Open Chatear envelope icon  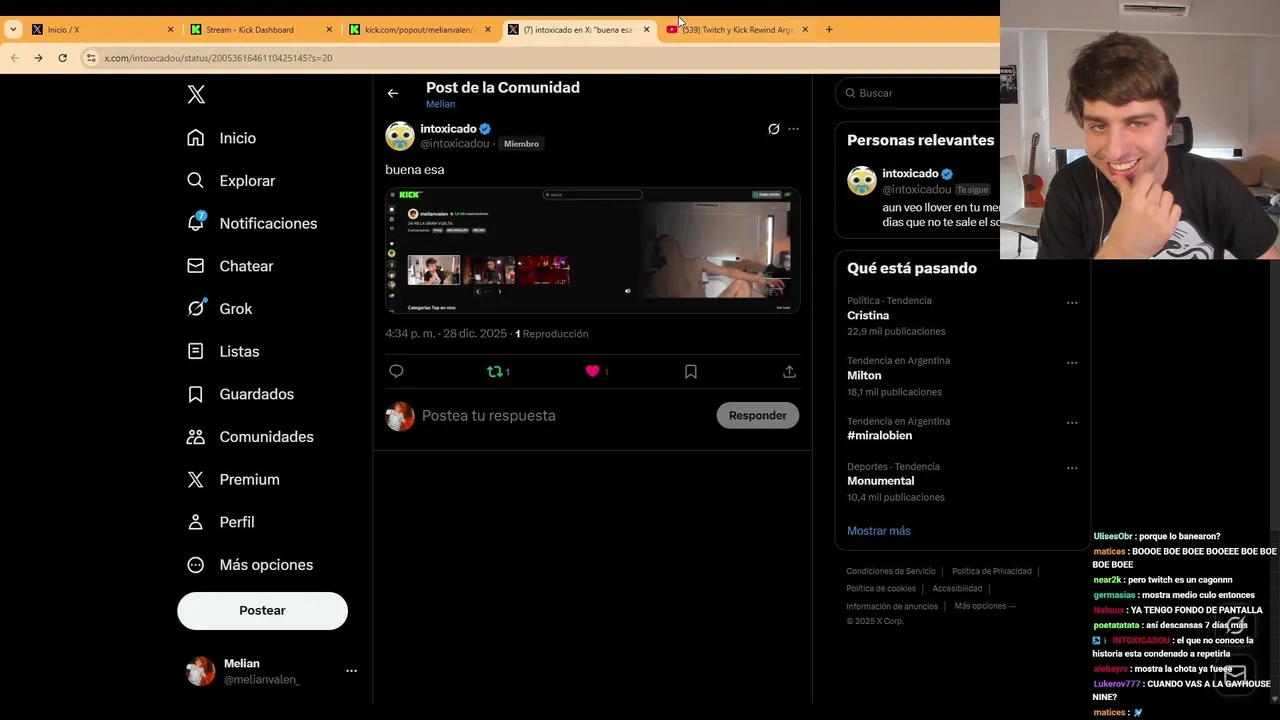coord(196,266)
